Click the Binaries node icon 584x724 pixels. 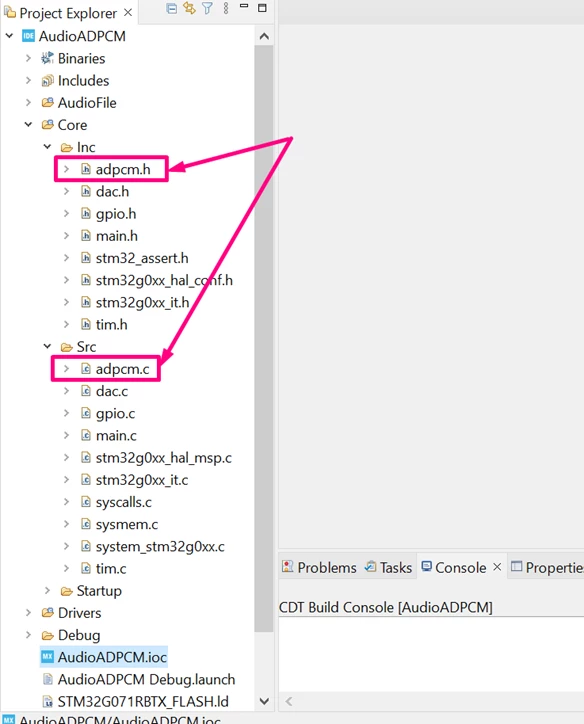pos(47,58)
